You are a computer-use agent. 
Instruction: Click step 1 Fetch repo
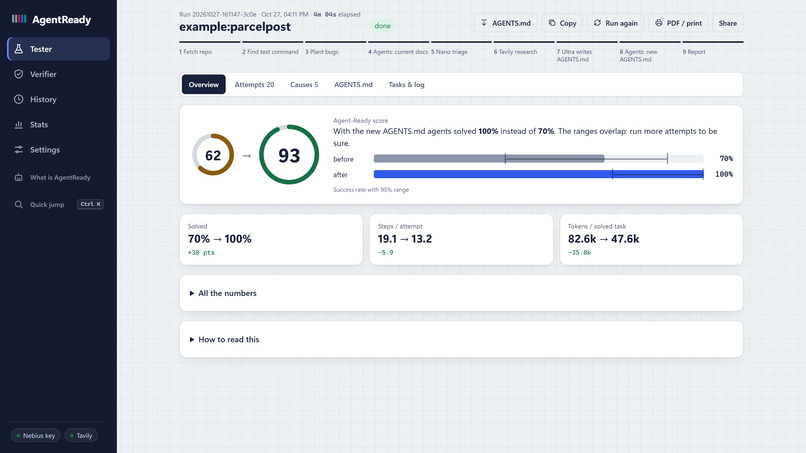coord(210,48)
